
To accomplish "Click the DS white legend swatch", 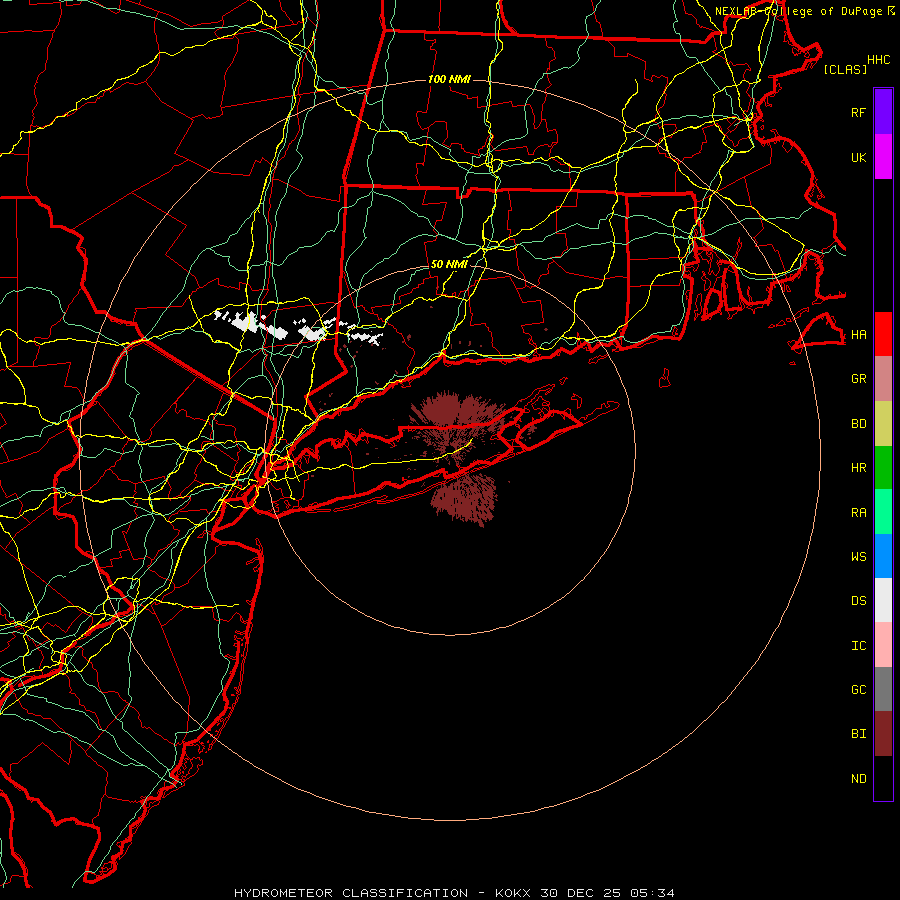I will 883,600.
